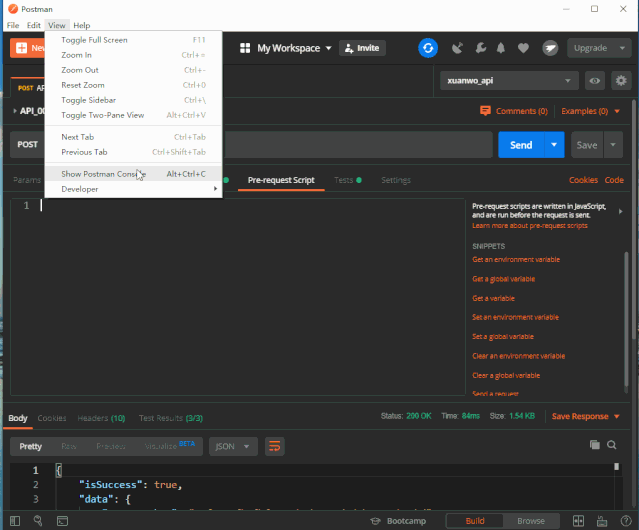
Task: Open the Examples (0) dropdown
Action: 590,111
